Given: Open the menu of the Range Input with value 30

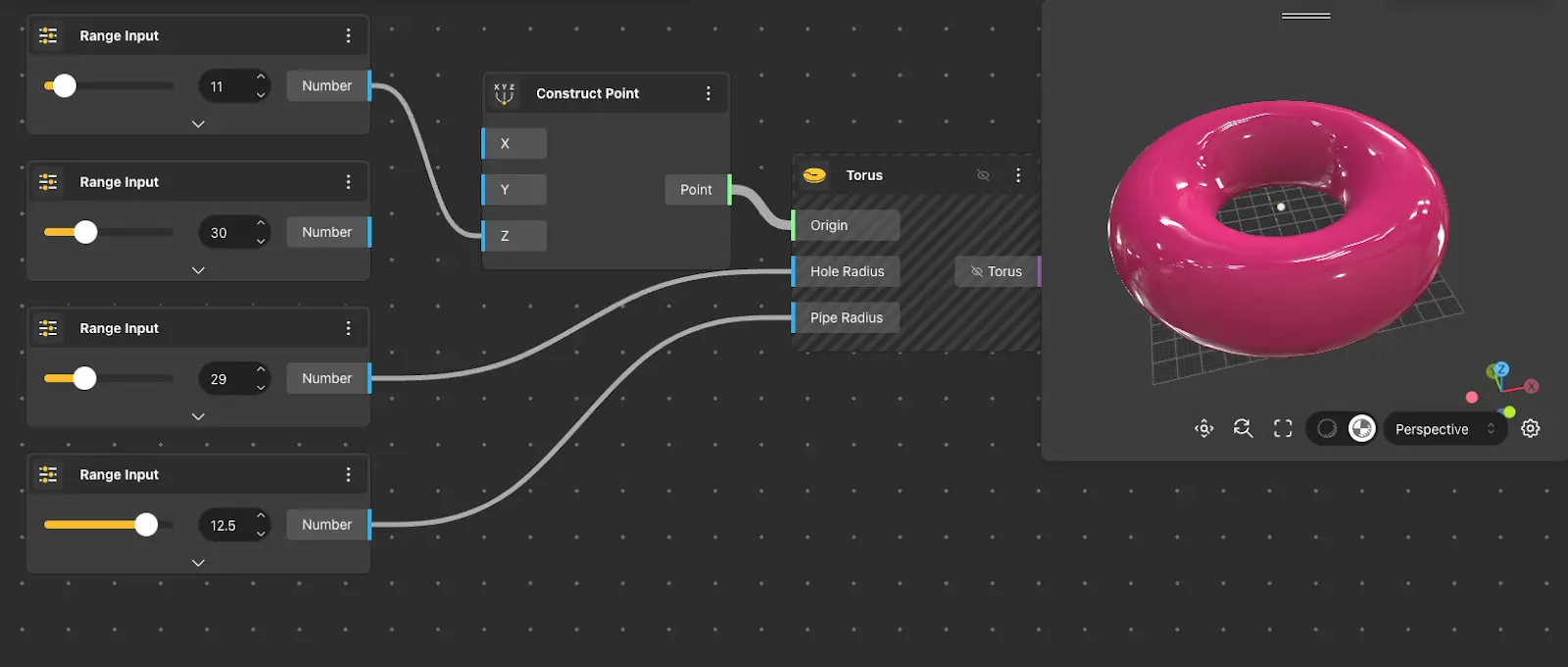Looking at the screenshot, I should coord(348,182).
